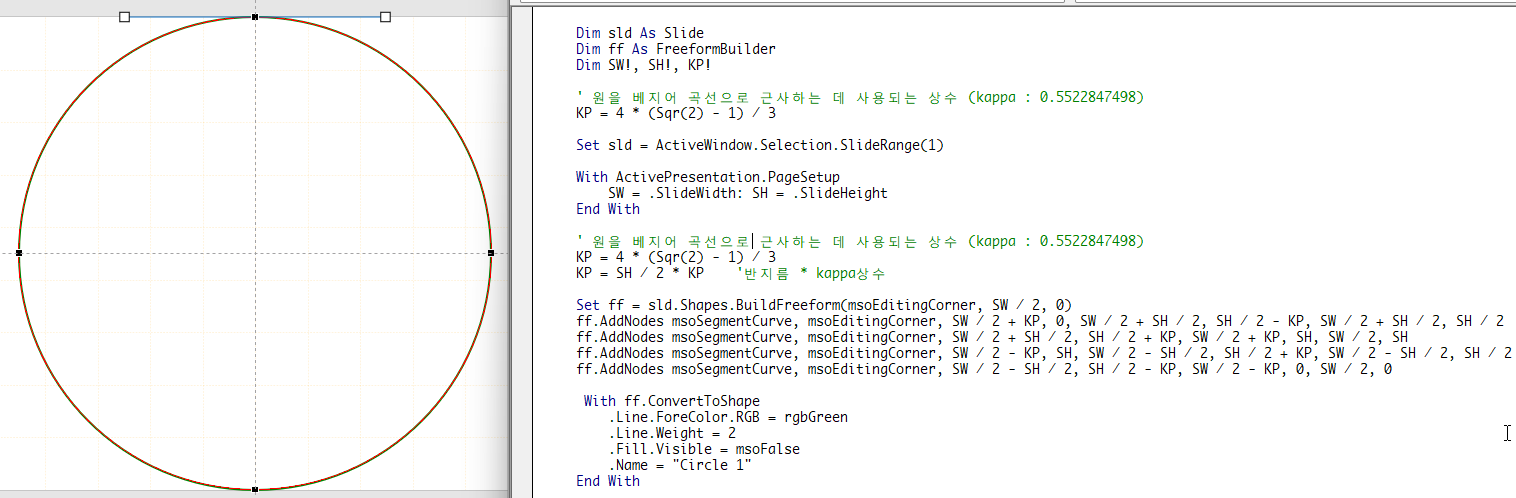Select the top edit point of the circle
Image resolution: width=1516 pixels, height=498 pixels.
(x=255, y=17)
